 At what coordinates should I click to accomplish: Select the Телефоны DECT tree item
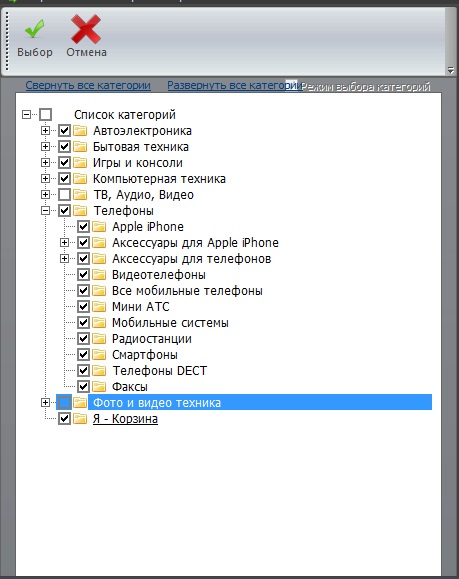point(160,371)
